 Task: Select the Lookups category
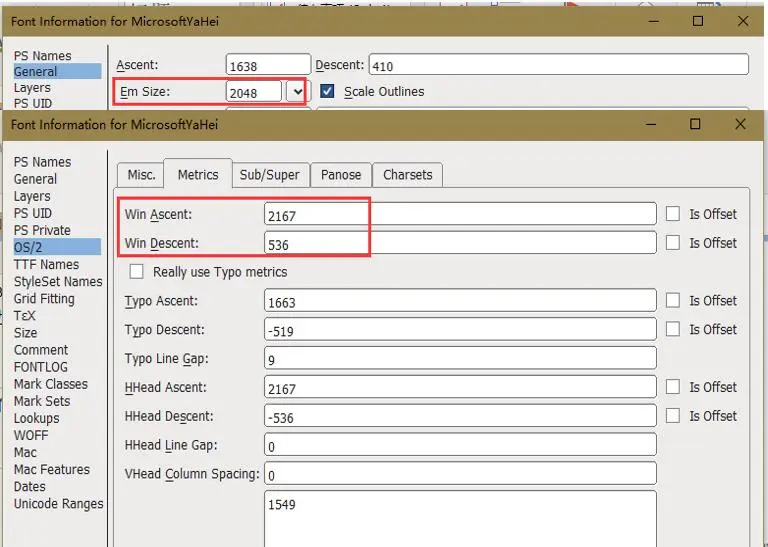click(x=36, y=418)
